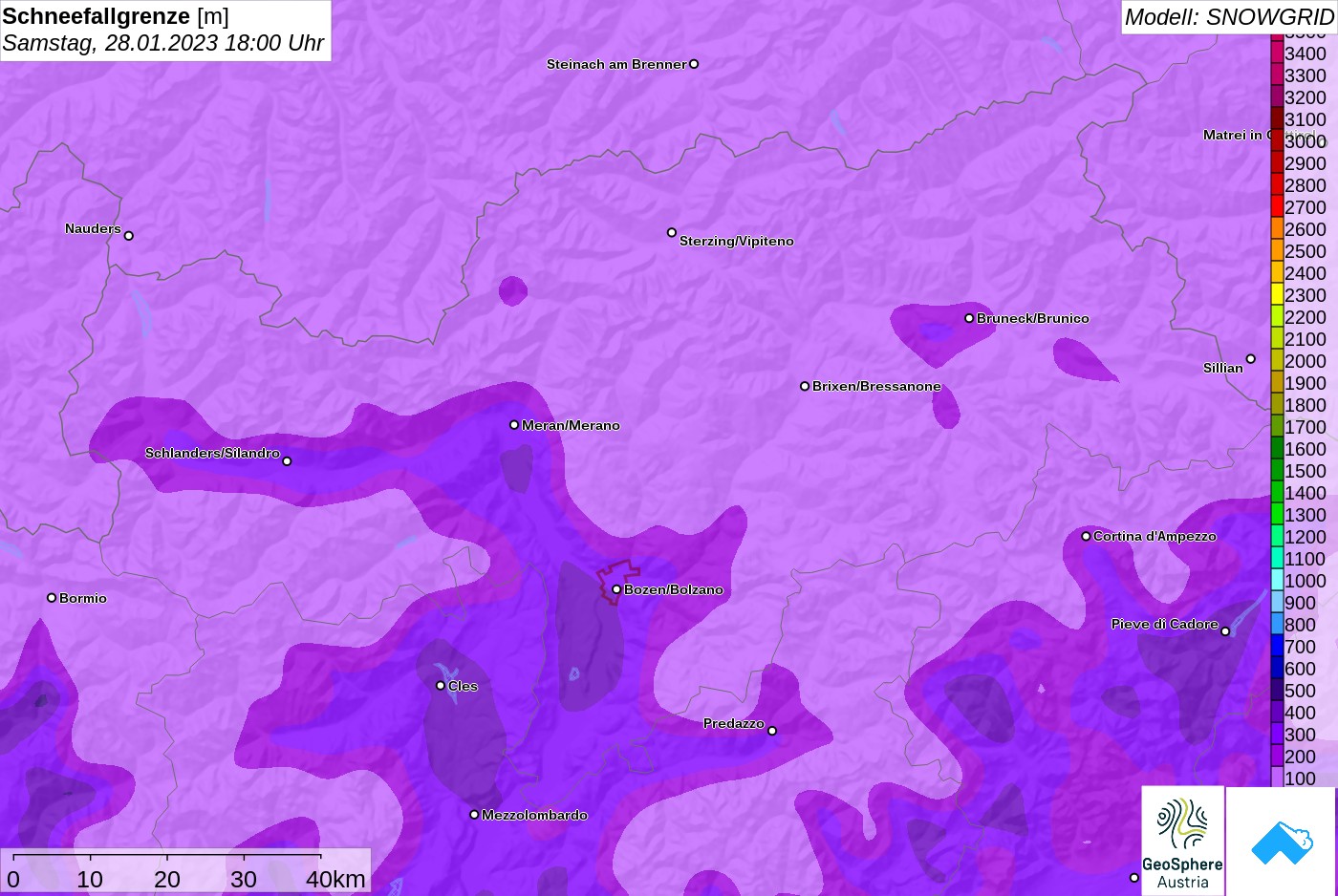Click the 'Cortina d'Ampezzo' city label

pos(1155,536)
